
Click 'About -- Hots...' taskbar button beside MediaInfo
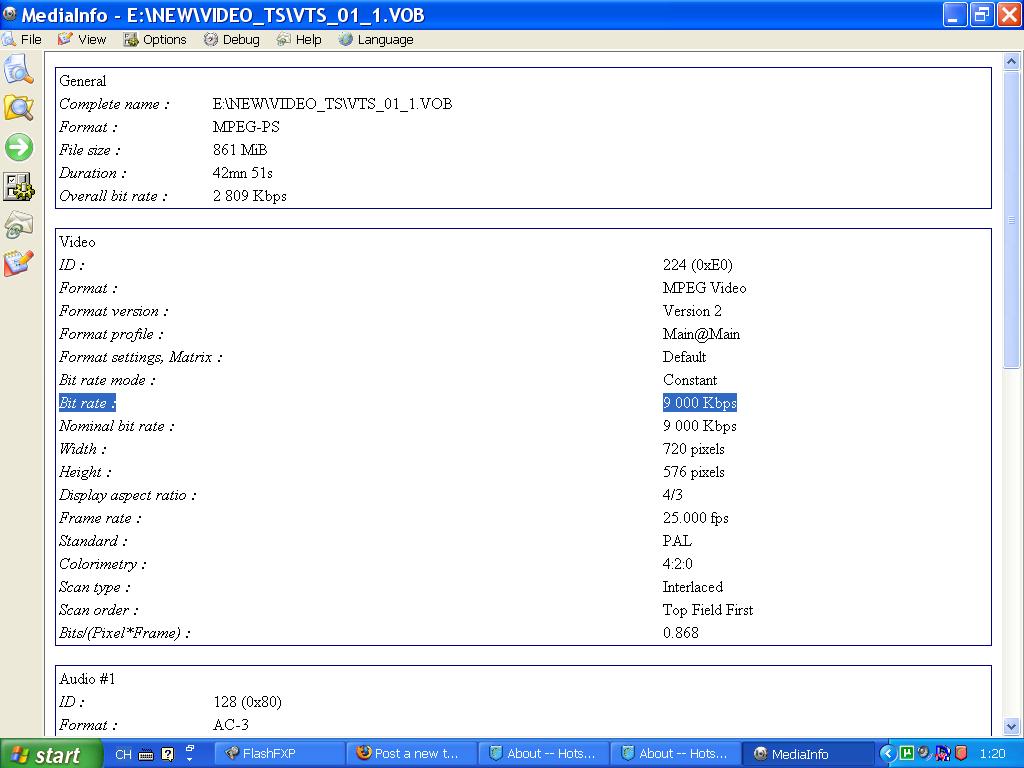(675, 754)
